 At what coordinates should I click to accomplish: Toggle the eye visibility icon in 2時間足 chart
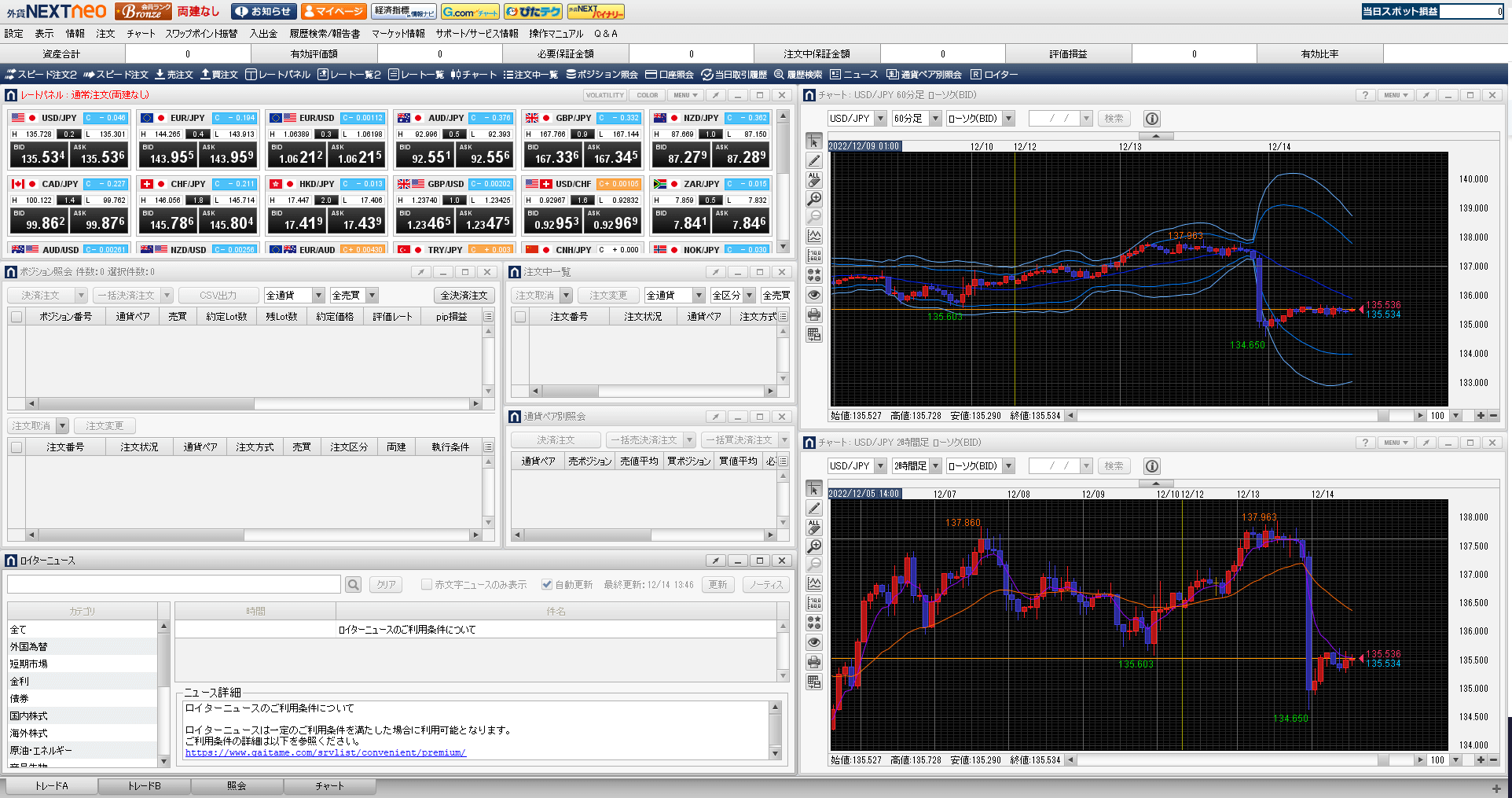click(814, 642)
